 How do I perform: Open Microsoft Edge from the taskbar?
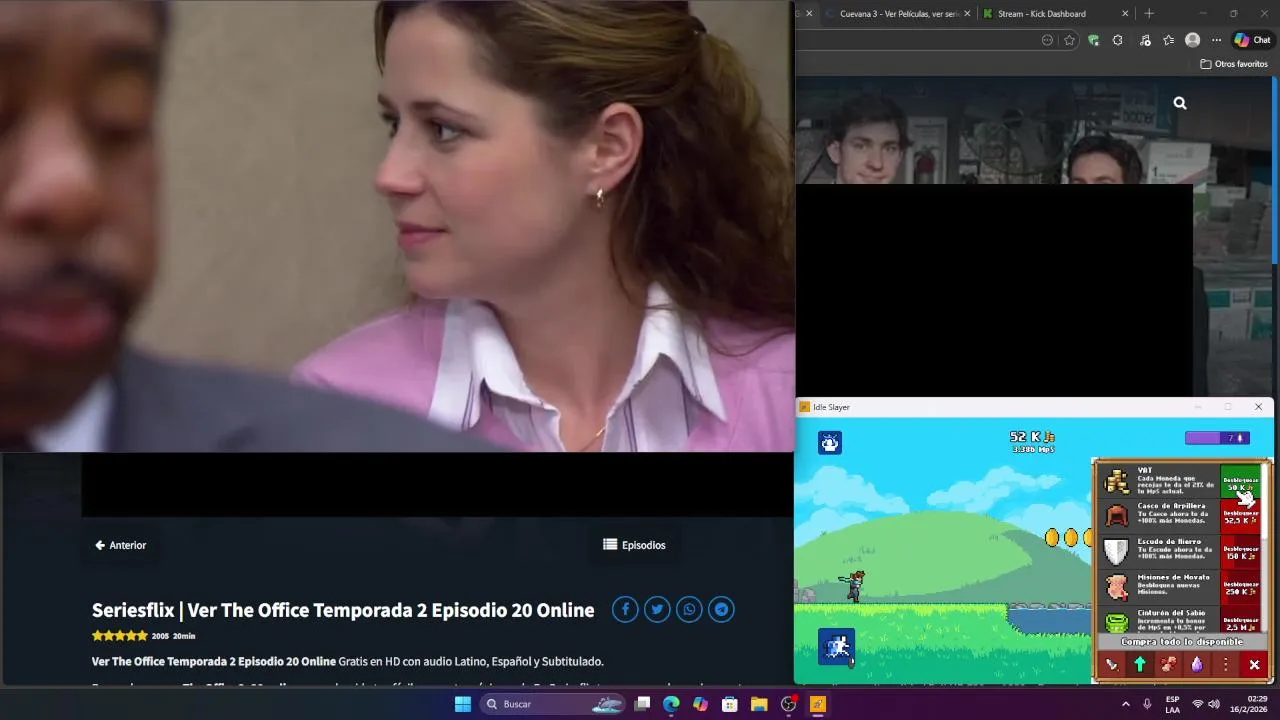(671, 704)
